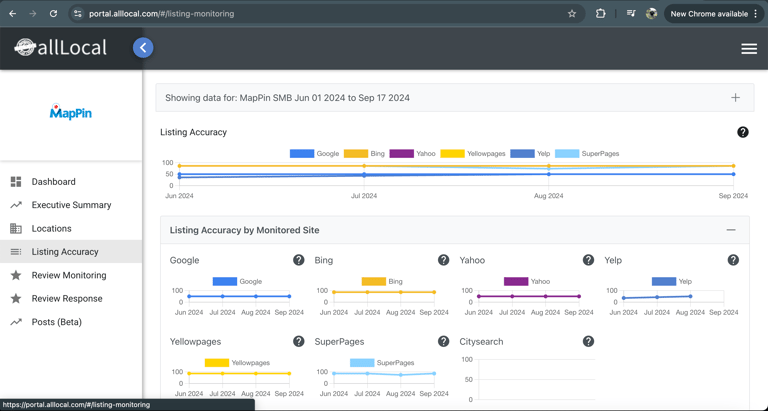Open help for the Google chart

click(x=298, y=260)
